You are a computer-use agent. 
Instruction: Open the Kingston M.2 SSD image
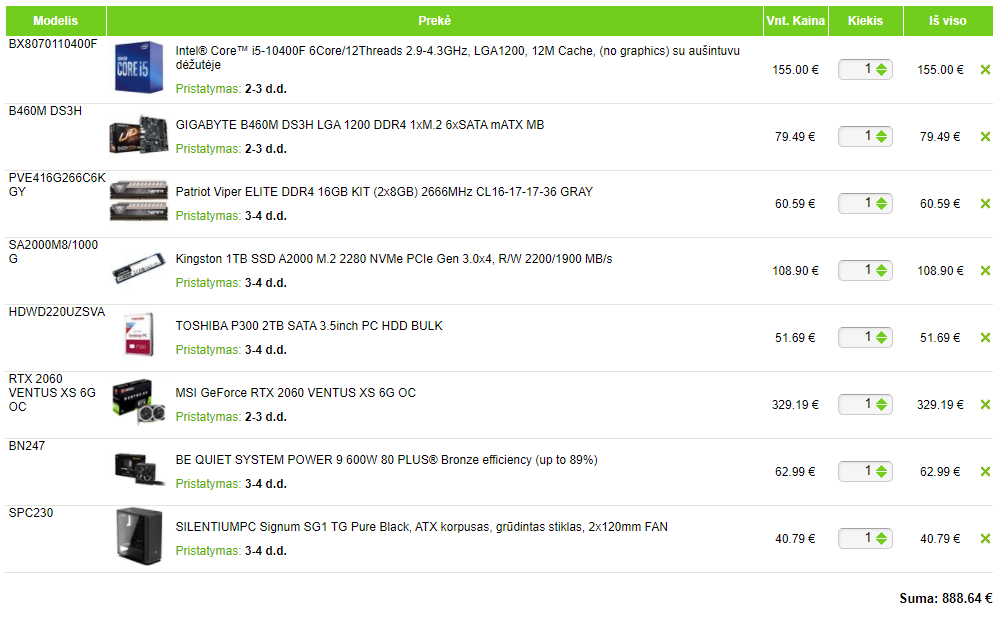(139, 268)
